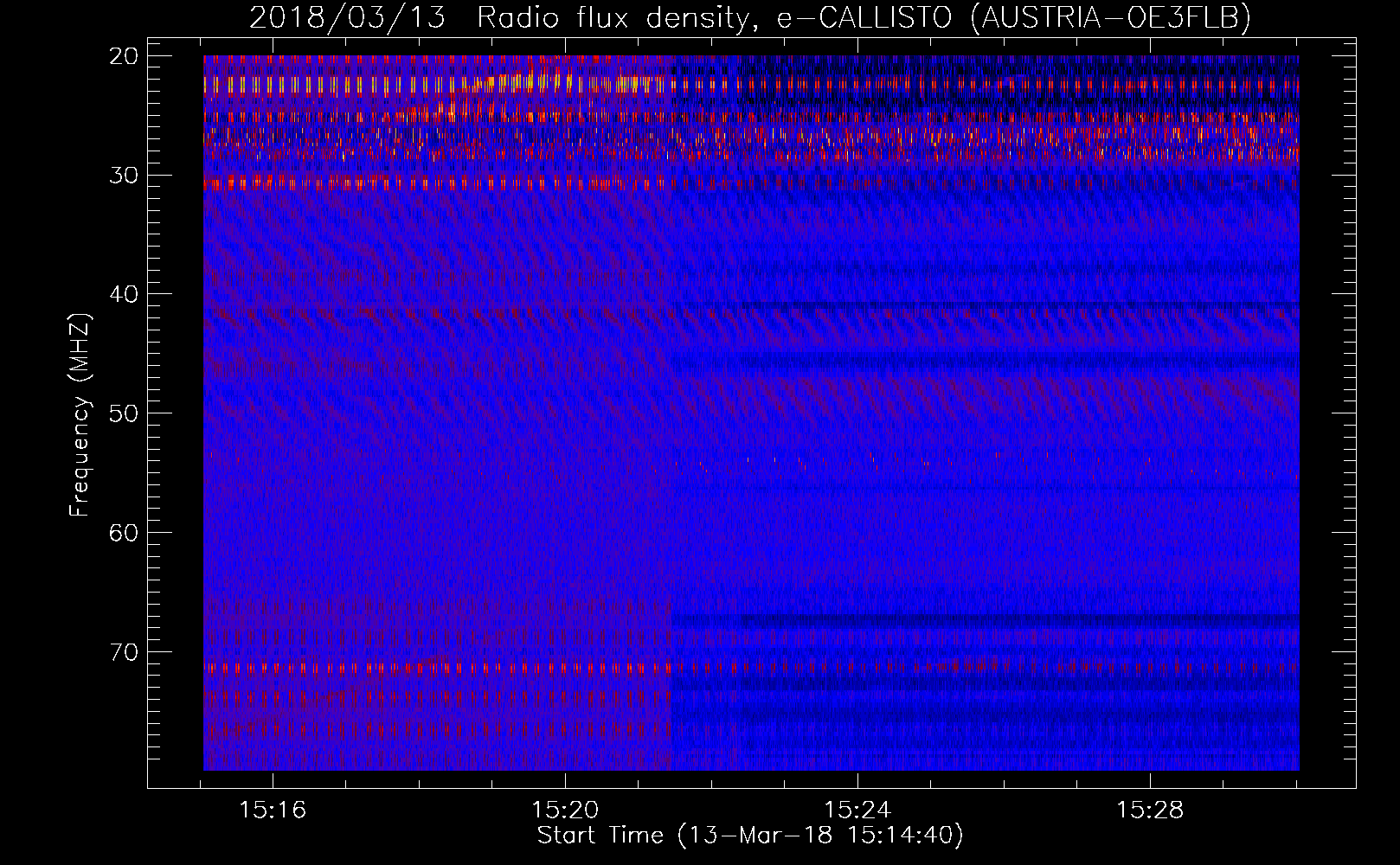The image size is (1400, 865).
Task: Click the 15:16 time axis label
Action: coord(273,811)
